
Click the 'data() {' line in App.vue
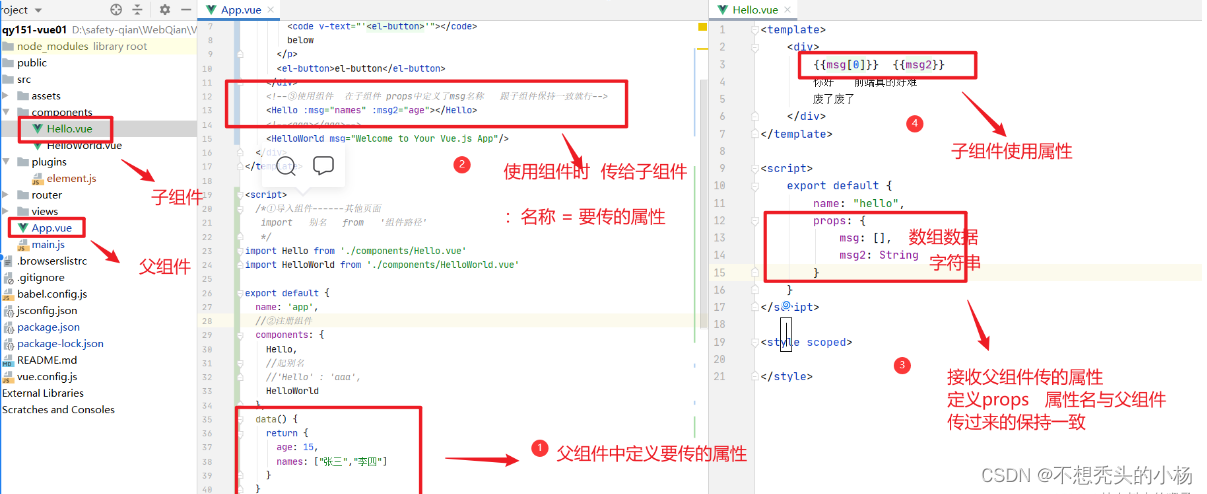click(276, 419)
